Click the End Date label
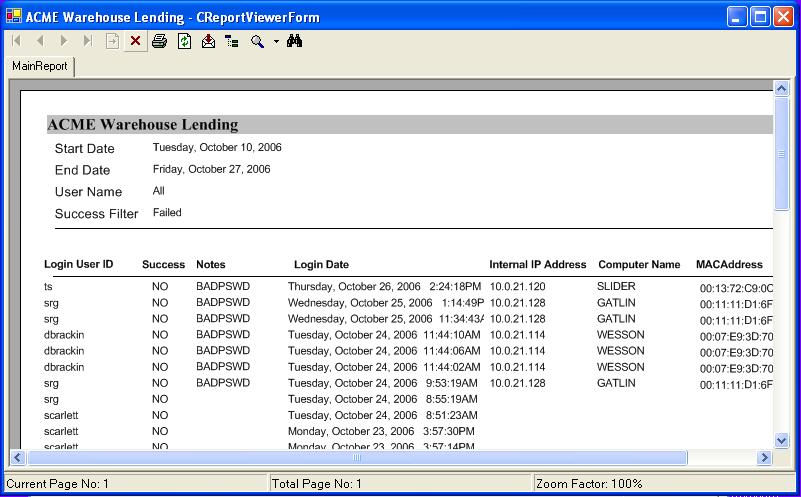801x497 pixels. click(x=82, y=170)
